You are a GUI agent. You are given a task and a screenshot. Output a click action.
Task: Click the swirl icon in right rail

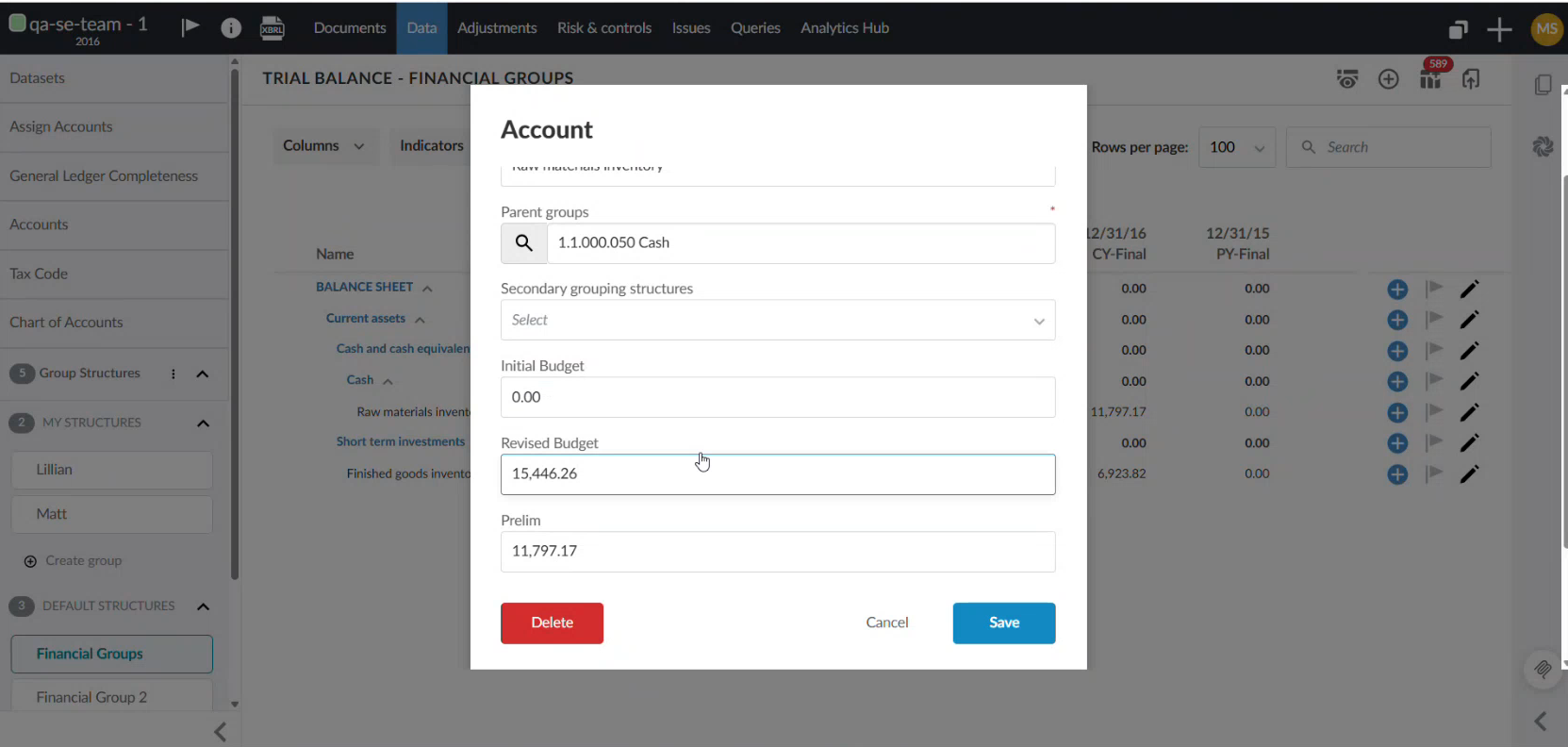[1543, 146]
